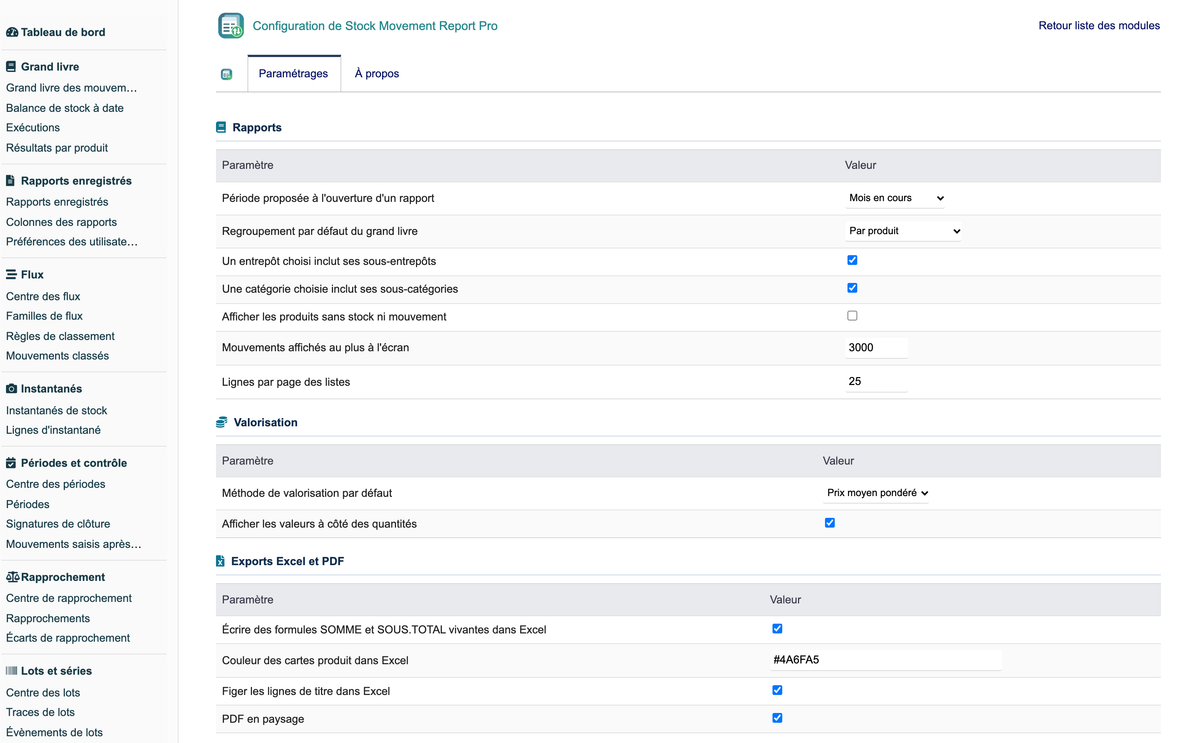Open Signatures de clôture
The height and width of the screenshot is (743, 1200).
(58, 524)
